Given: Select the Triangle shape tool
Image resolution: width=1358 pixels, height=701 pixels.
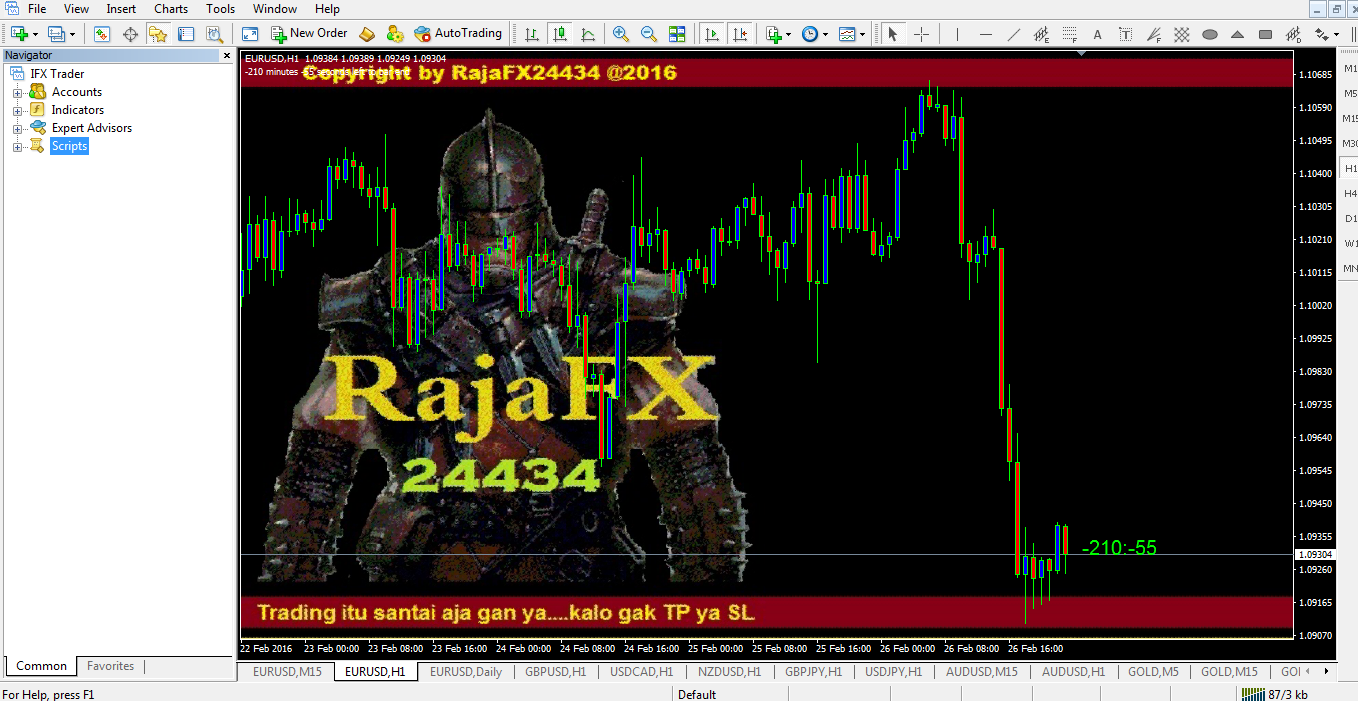Looking at the screenshot, I should pyautogui.click(x=1238, y=34).
